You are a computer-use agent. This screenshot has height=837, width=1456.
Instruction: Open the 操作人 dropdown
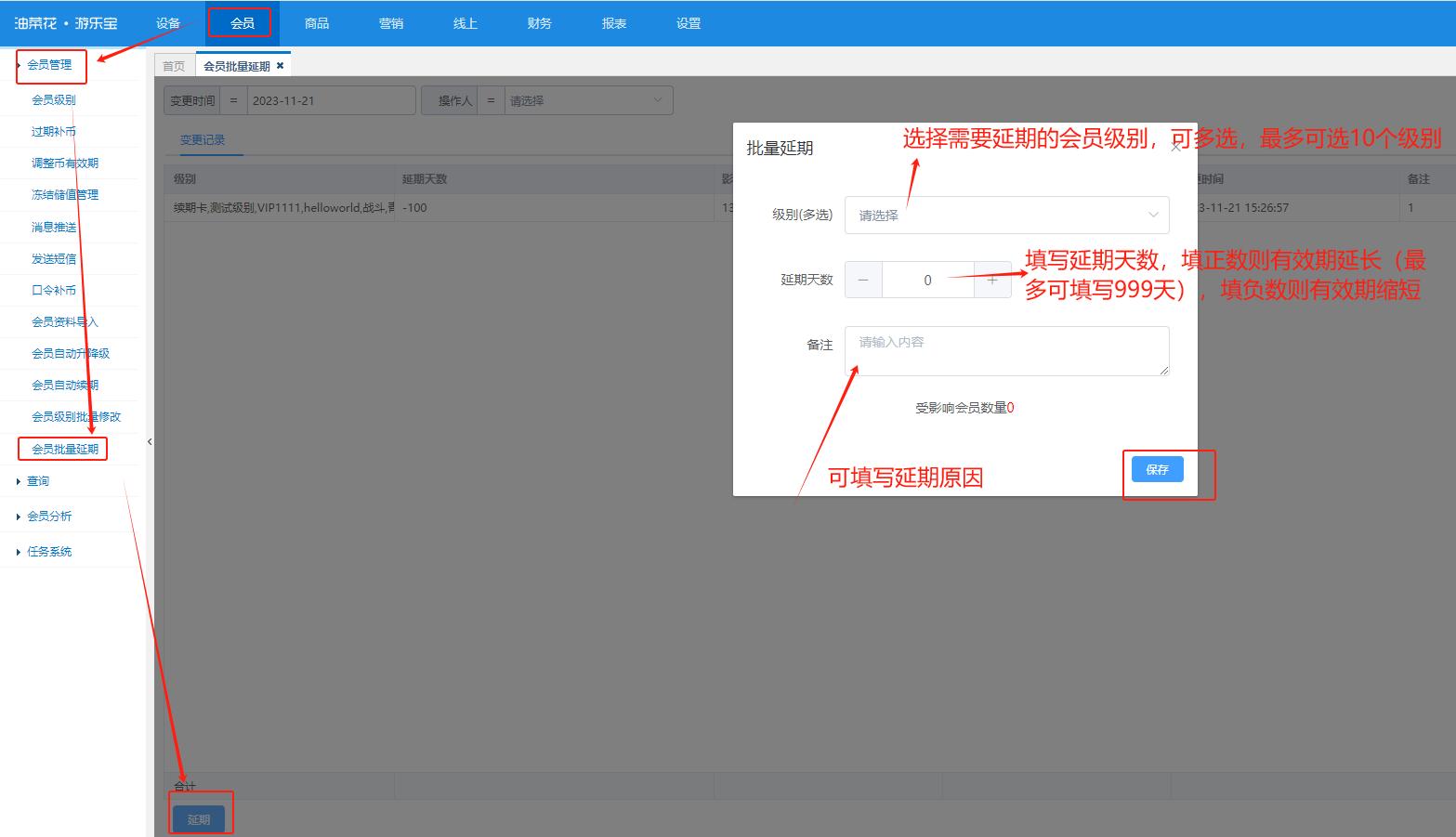588,100
